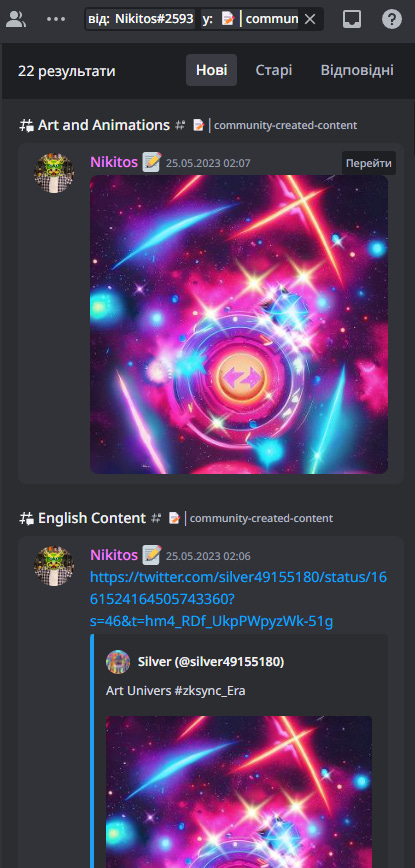Select the Нові tab
415x868 pixels.
[211, 70]
